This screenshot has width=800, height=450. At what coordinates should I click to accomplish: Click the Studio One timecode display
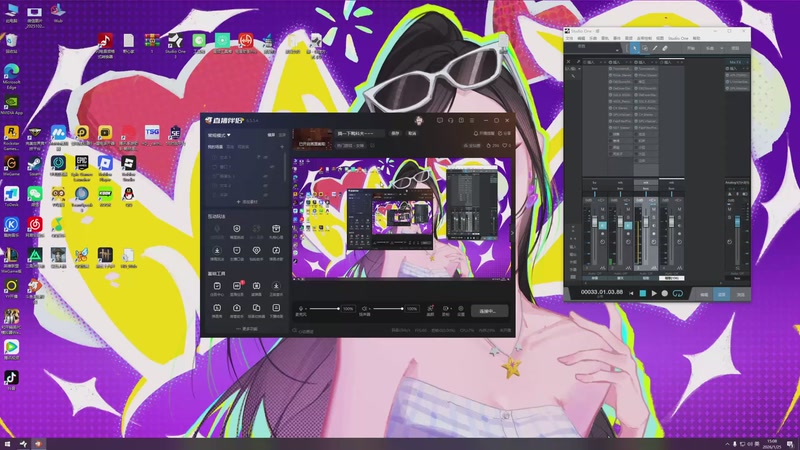(x=602, y=292)
